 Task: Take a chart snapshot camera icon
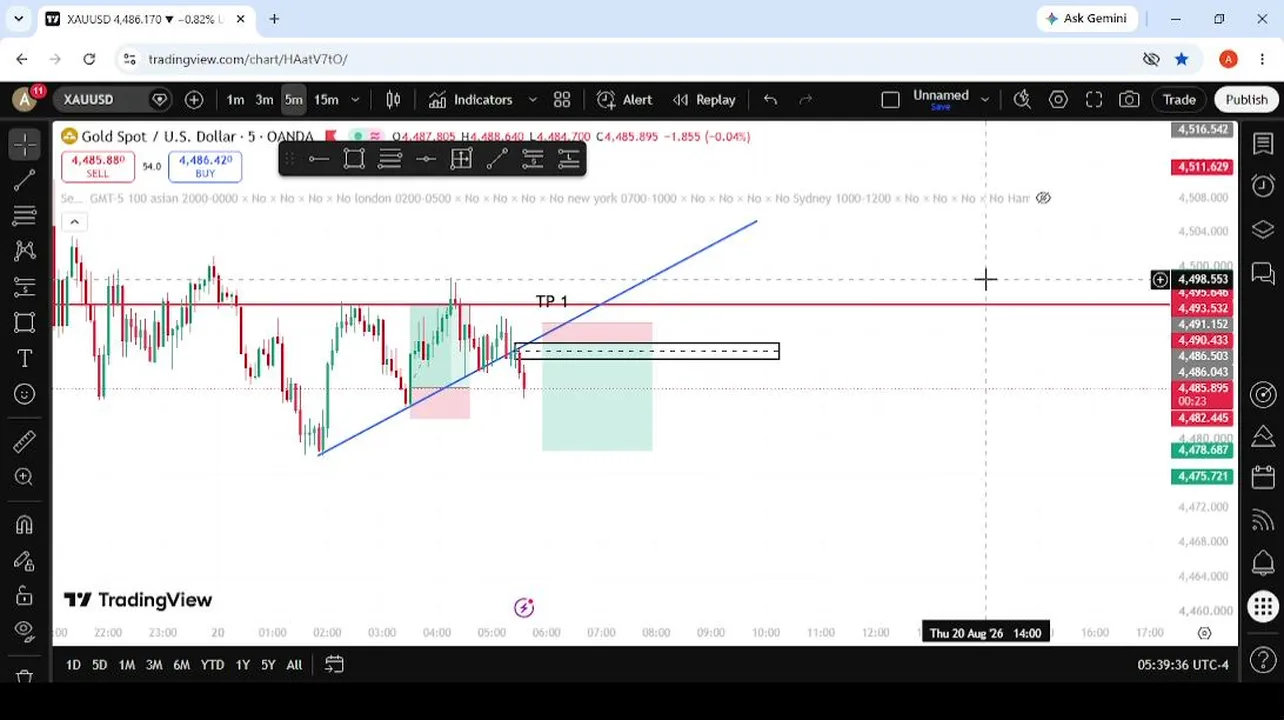point(1129,100)
